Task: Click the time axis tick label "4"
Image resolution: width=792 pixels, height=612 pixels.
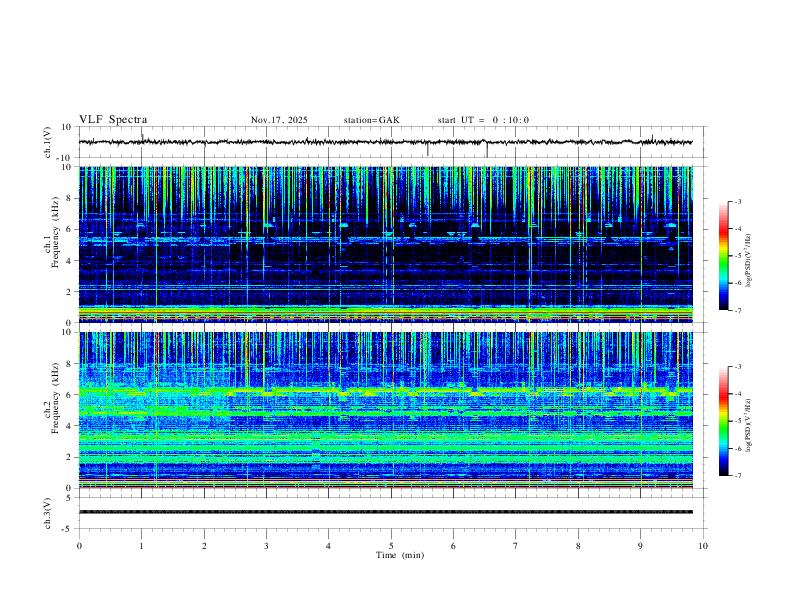Action: [328, 546]
